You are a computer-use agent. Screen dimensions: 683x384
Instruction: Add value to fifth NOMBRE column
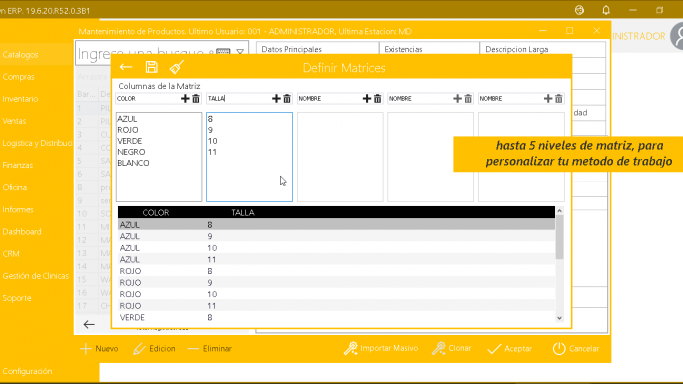click(548, 99)
